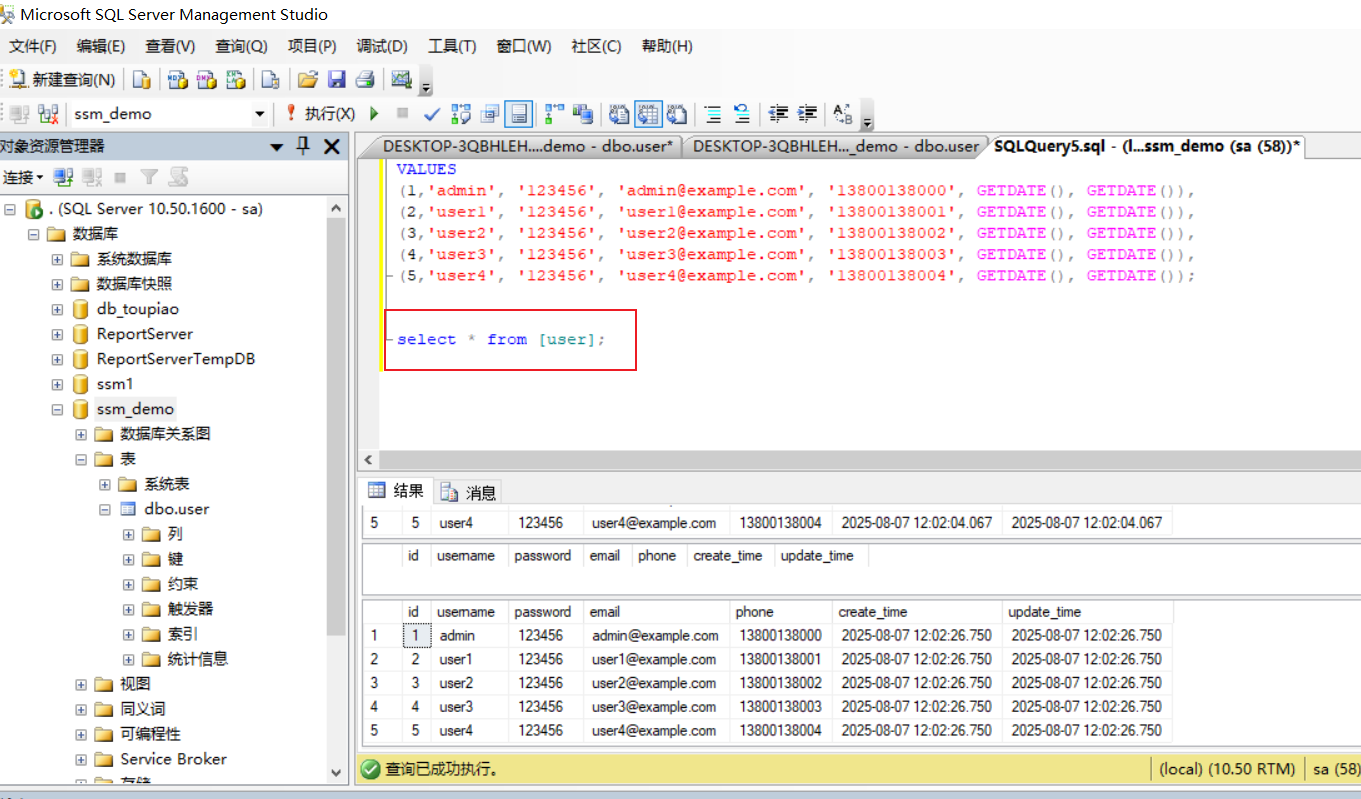Click the Open File folder icon
The width and height of the screenshot is (1361, 799).
click(x=308, y=80)
